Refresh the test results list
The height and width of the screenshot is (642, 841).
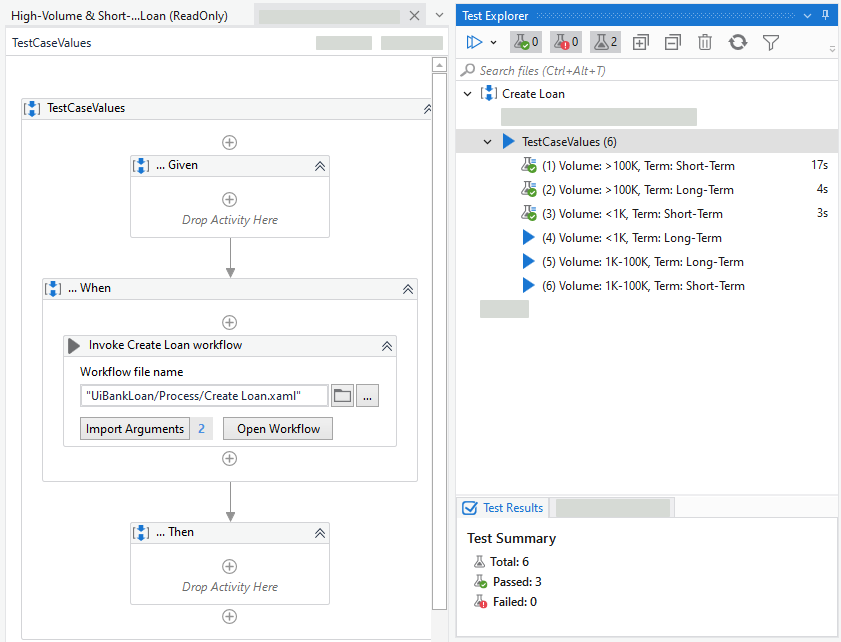click(x=738, y=42)
